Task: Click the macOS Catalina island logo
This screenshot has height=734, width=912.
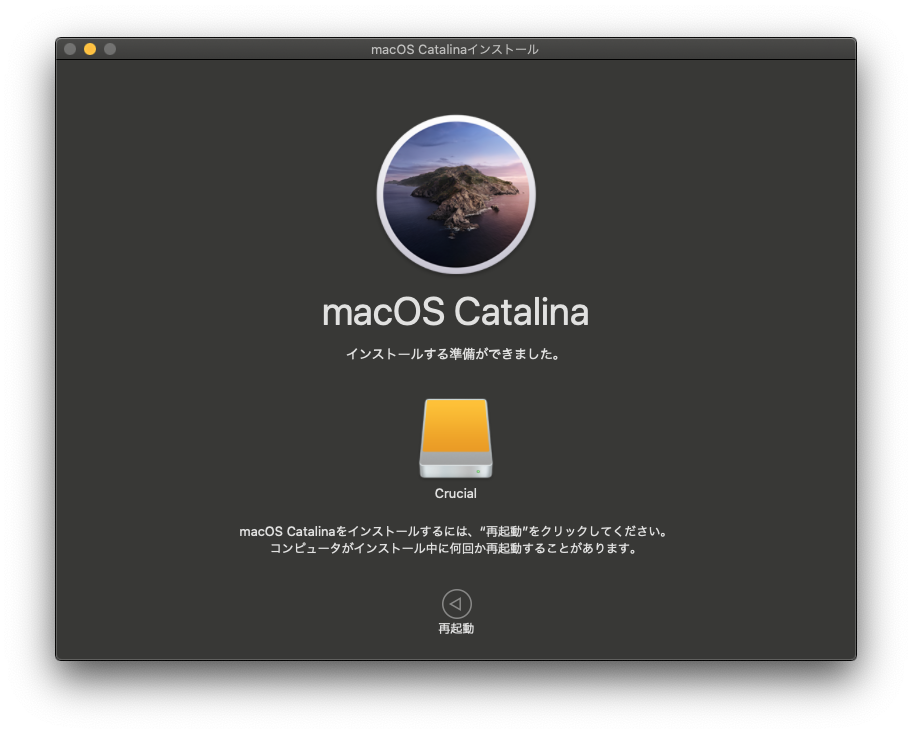Action: 456,194
